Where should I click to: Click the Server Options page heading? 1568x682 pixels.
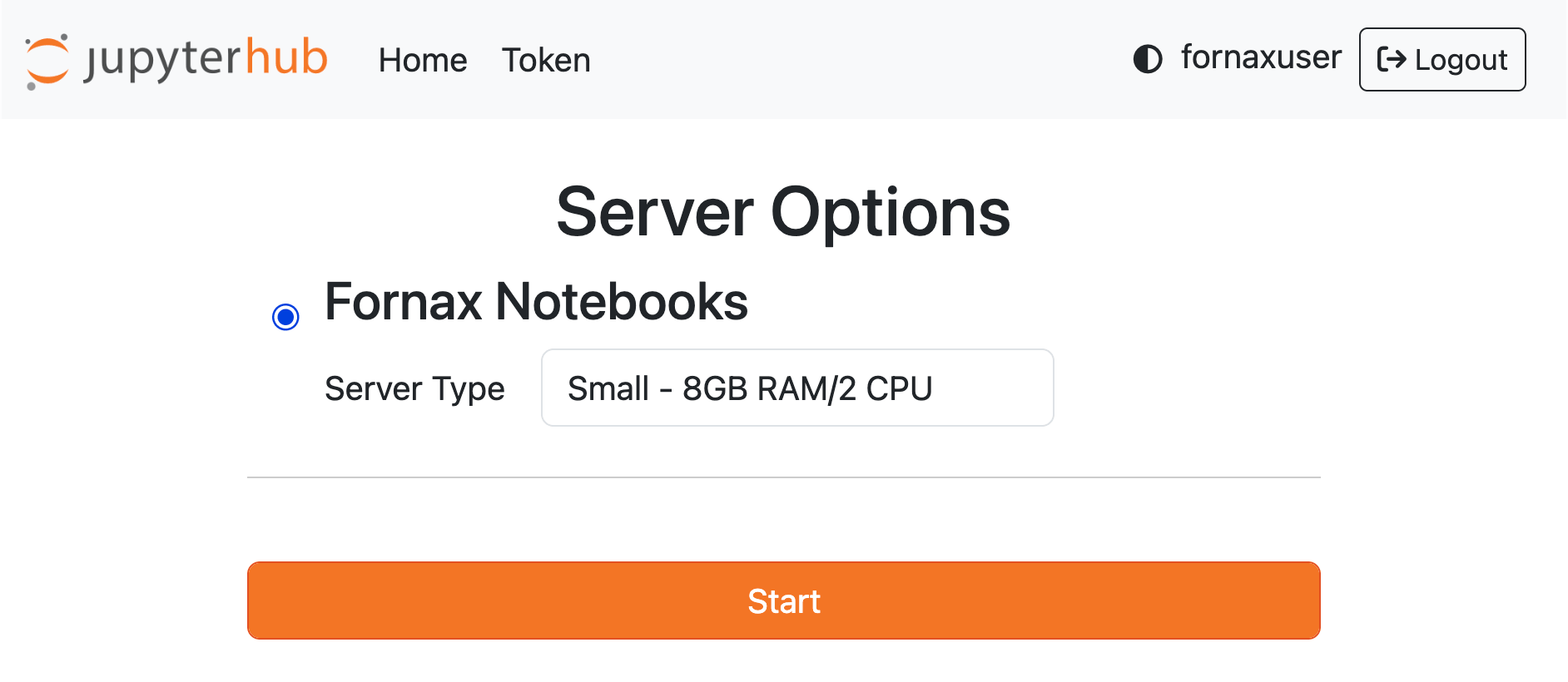coord(783,213)
